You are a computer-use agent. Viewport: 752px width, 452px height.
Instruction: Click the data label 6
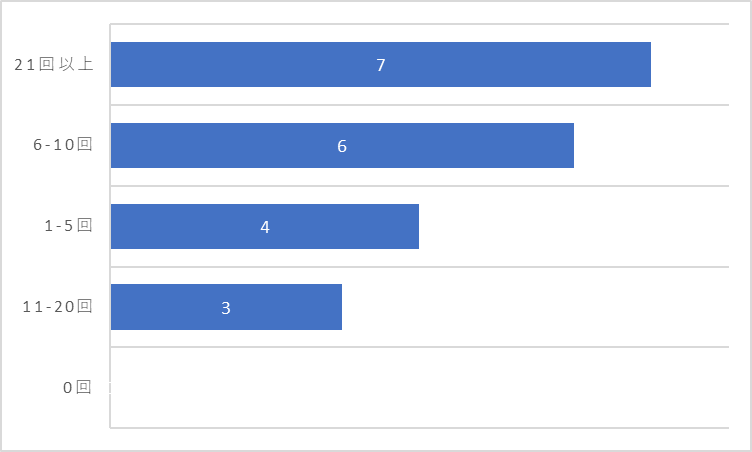point(342,146)
